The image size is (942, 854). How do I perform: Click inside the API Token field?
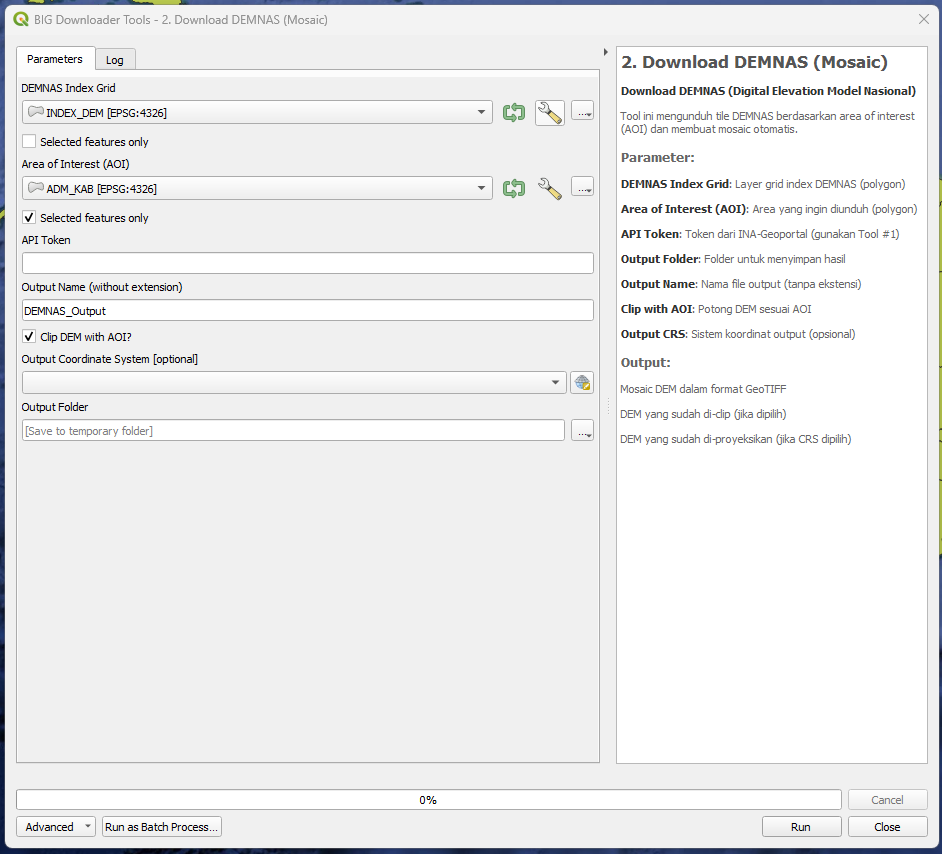(x=307, y=263)
